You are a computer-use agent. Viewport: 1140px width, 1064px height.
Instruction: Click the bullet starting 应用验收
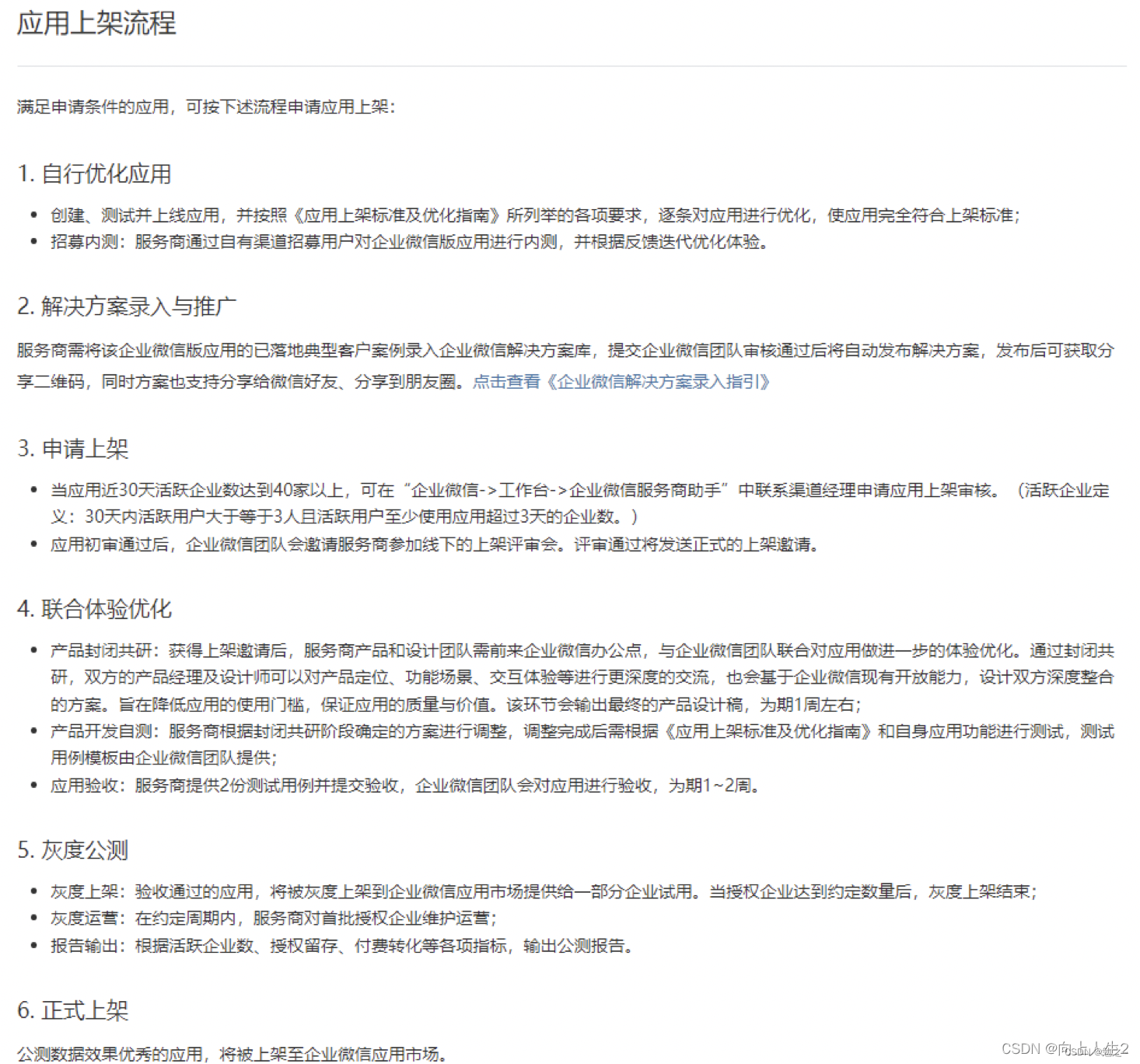click(x=405, y=786)
